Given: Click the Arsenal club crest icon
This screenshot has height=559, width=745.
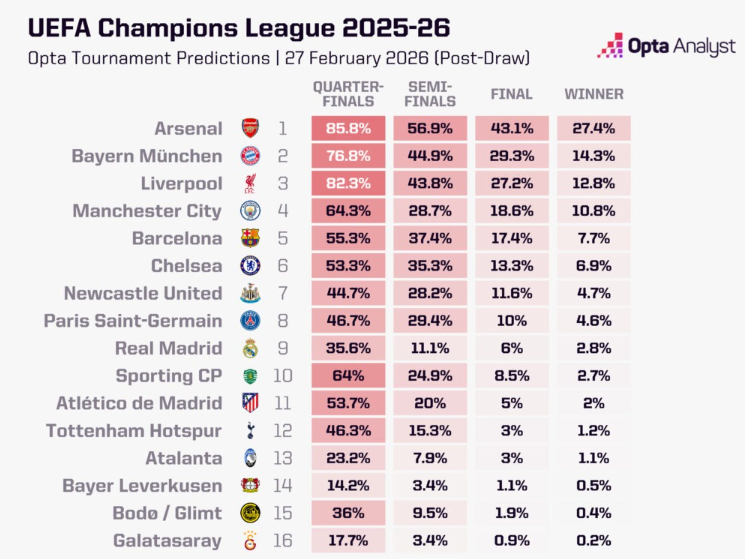Looking at the screenshot, I should pyautogui.click(x=249, y=128).
